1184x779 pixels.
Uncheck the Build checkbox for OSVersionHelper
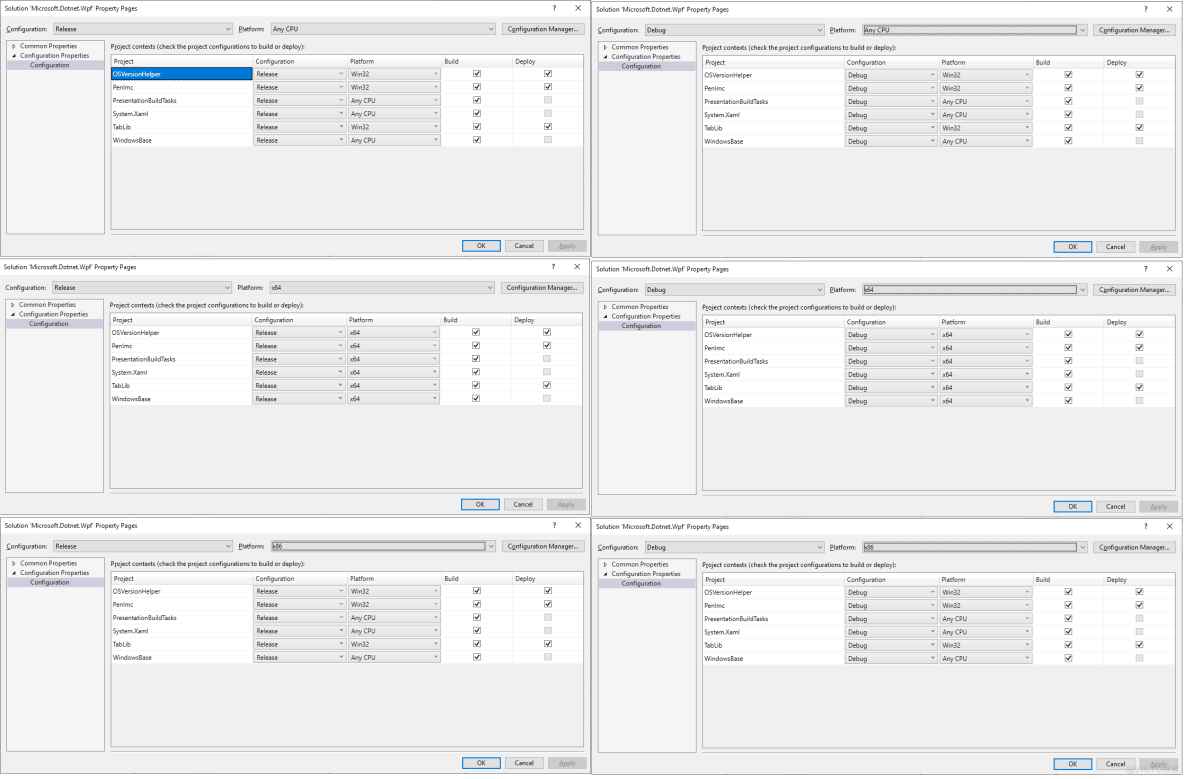click(477, 73)
